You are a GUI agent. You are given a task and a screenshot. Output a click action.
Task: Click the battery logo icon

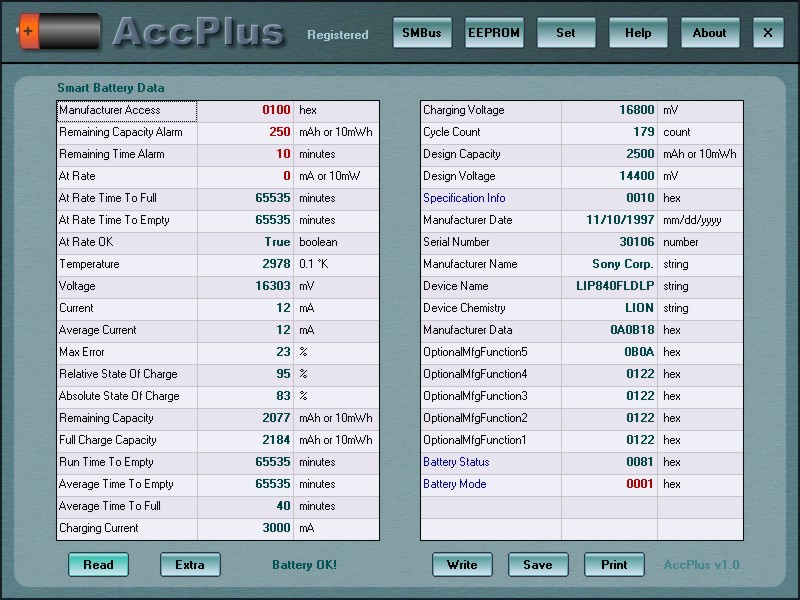pyautogui.click(x=58, y=32)
